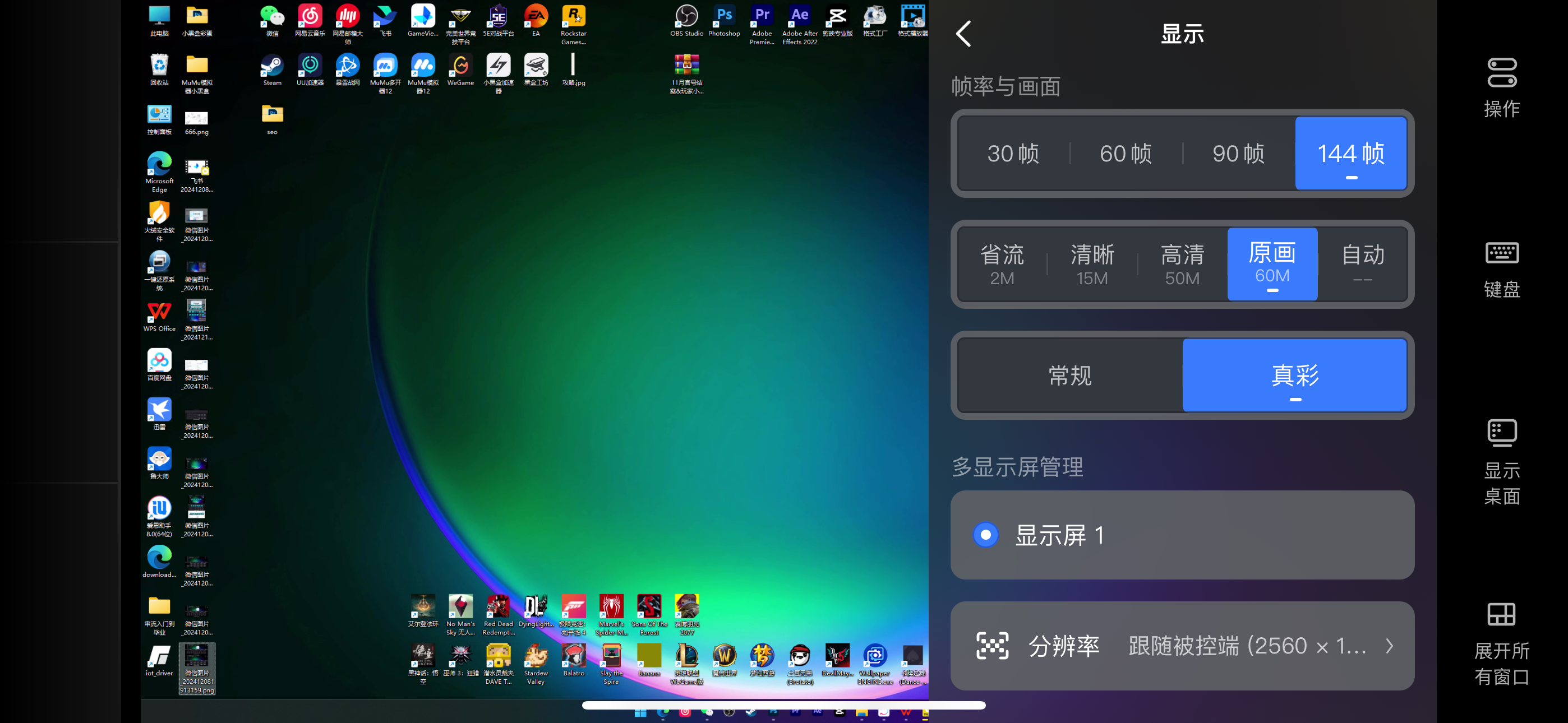
Task: Open the 键盘 keyboard in sidebar
Action: point(1502,270)
